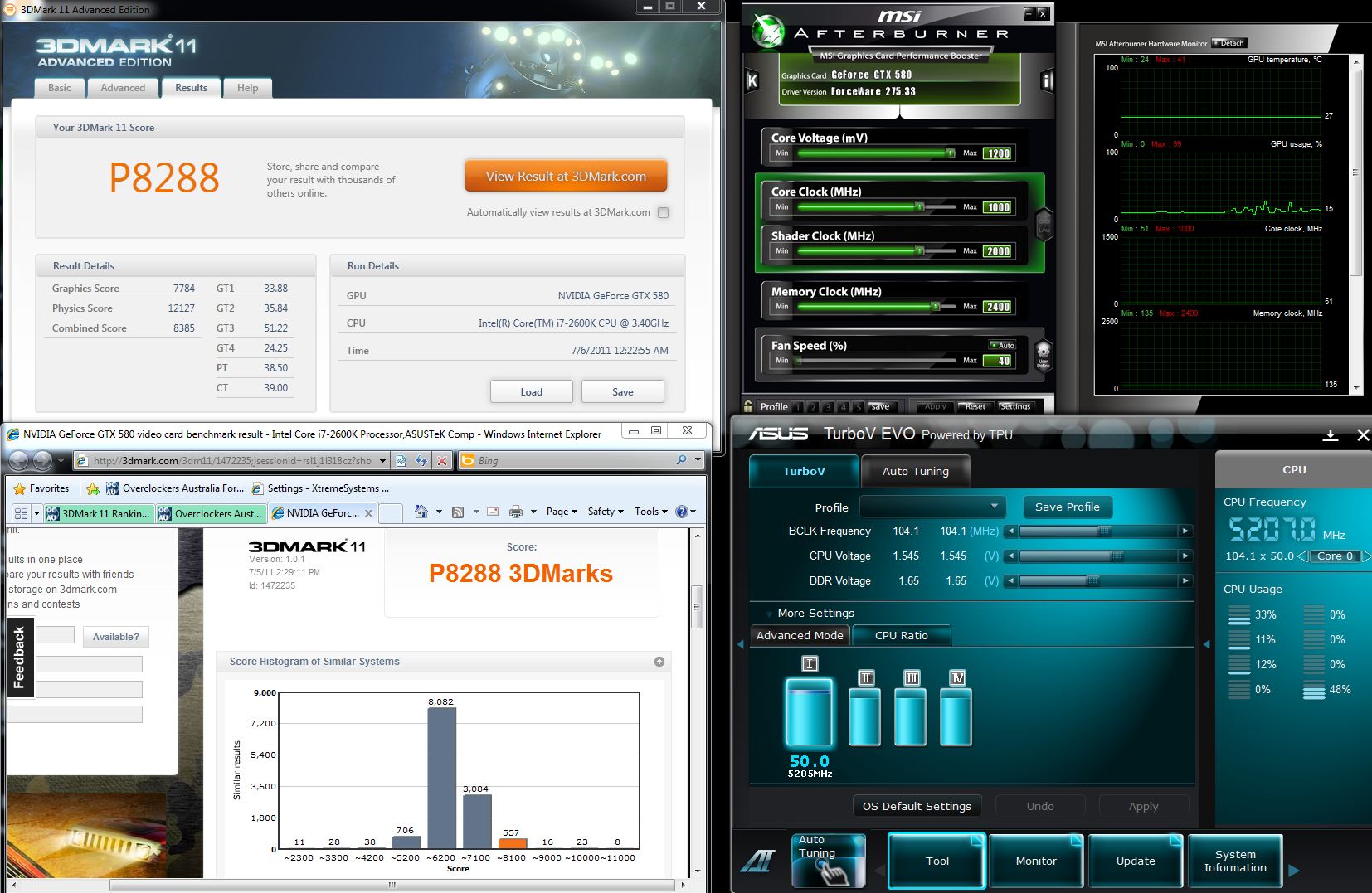Open Settings - XtremeSystems favorites link
This screenshot has width=1372, height=893.
coord(320,488)
